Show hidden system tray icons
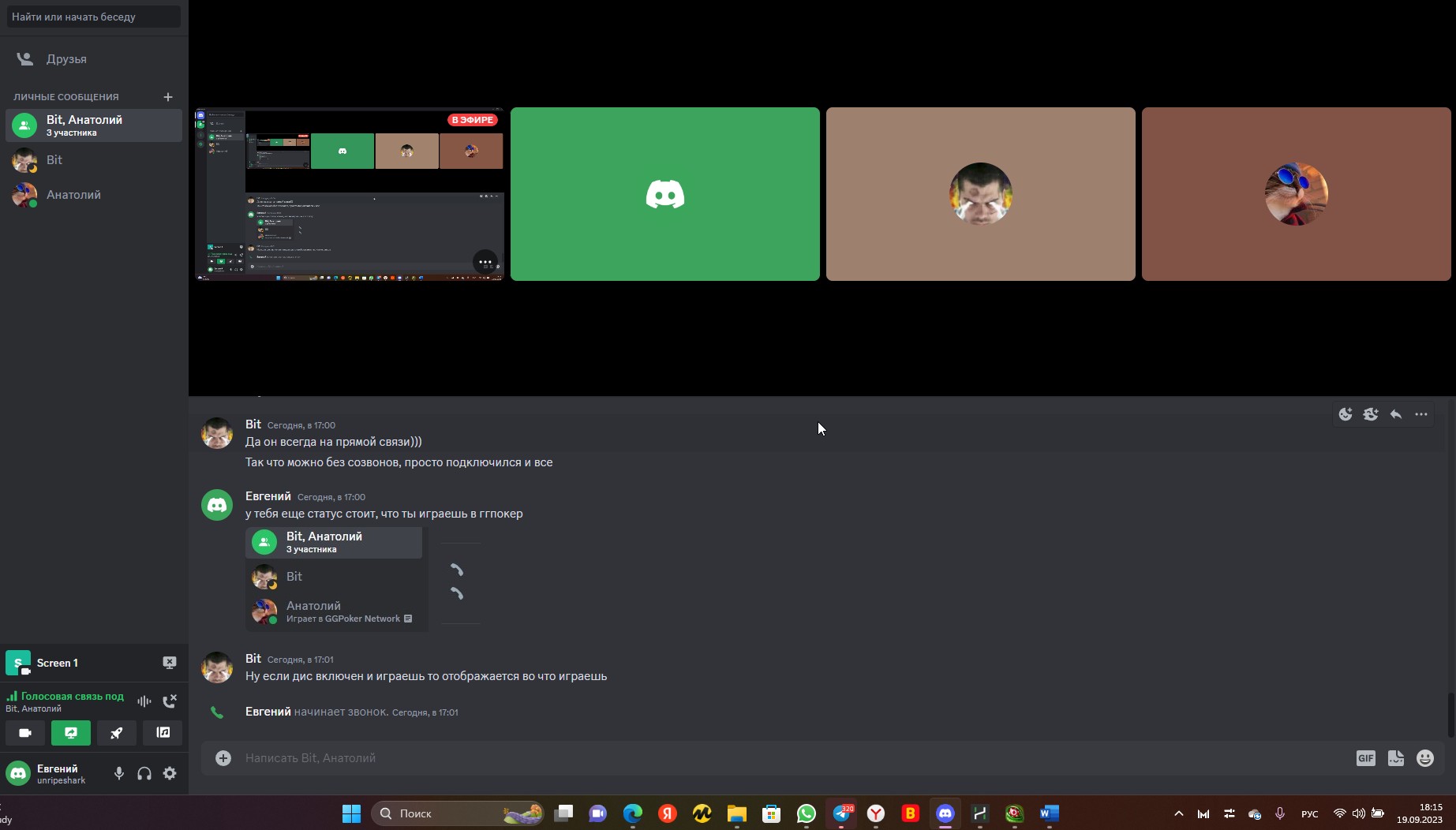This screenshot has height=830, width=1456. click(1179, 813)
